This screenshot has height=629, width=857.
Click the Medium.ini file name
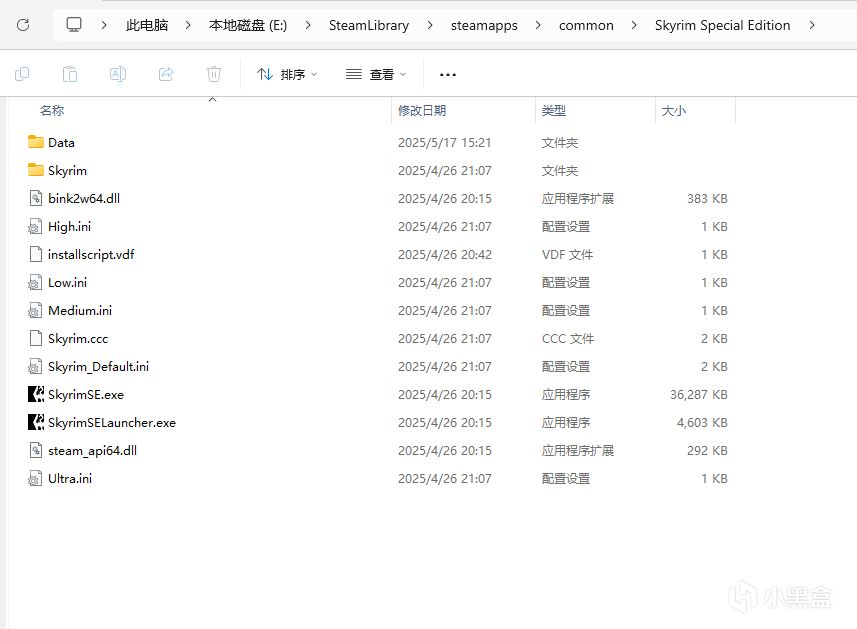[x=80, y=310]
